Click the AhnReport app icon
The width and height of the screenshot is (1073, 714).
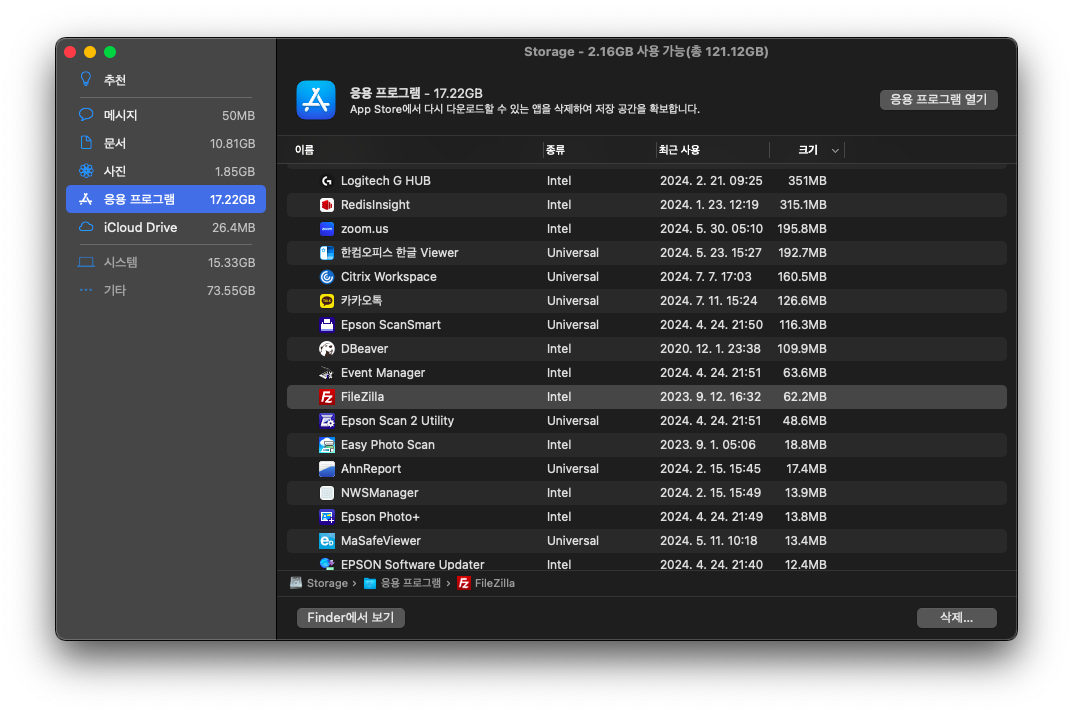pos(327,468)
